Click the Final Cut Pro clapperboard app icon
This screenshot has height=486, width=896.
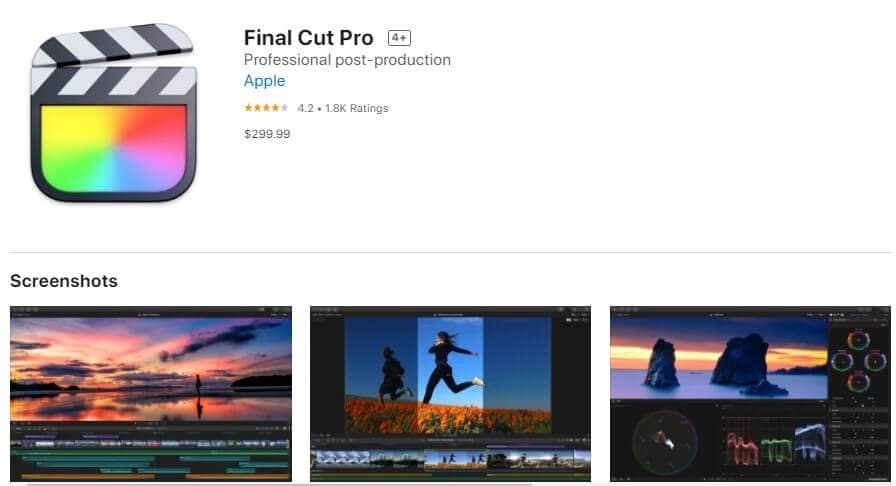coord(113,113)
